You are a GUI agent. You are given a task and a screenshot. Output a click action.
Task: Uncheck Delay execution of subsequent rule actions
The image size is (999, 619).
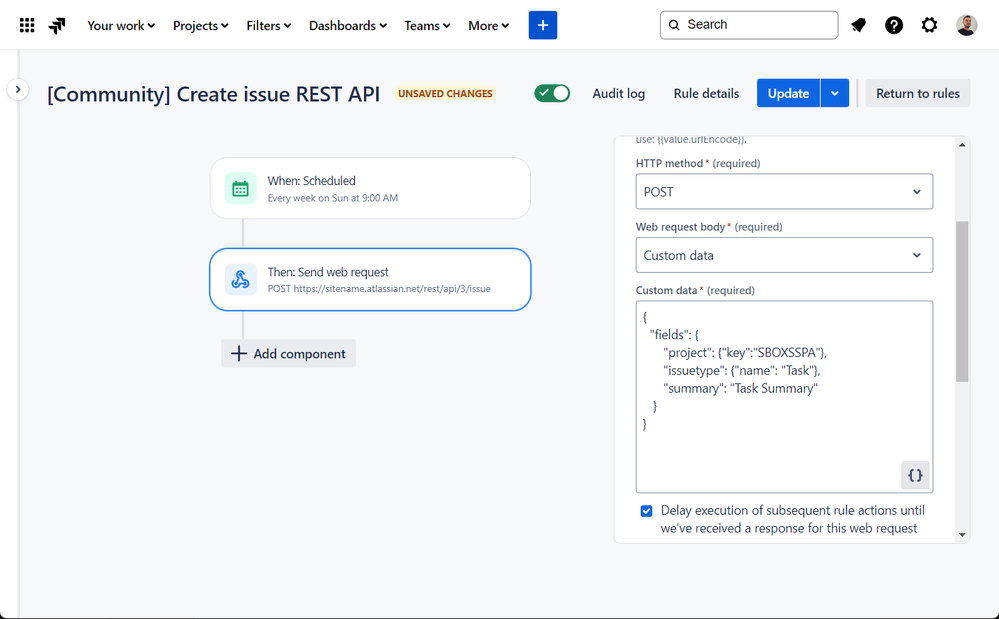[x=646, y=511]
